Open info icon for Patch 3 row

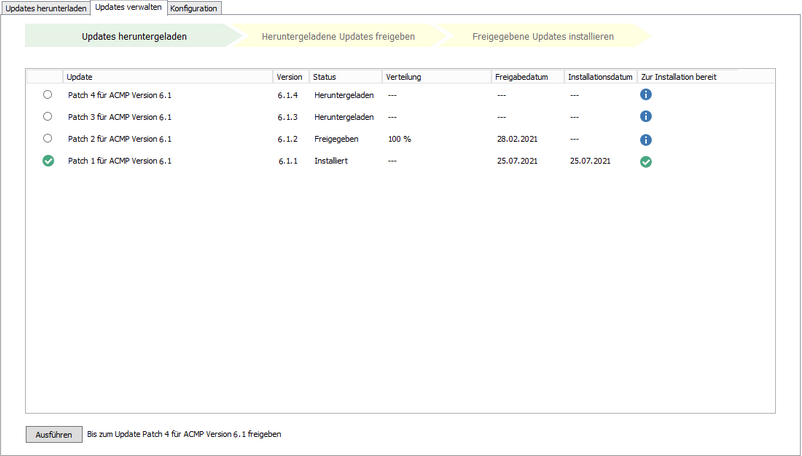646,117
